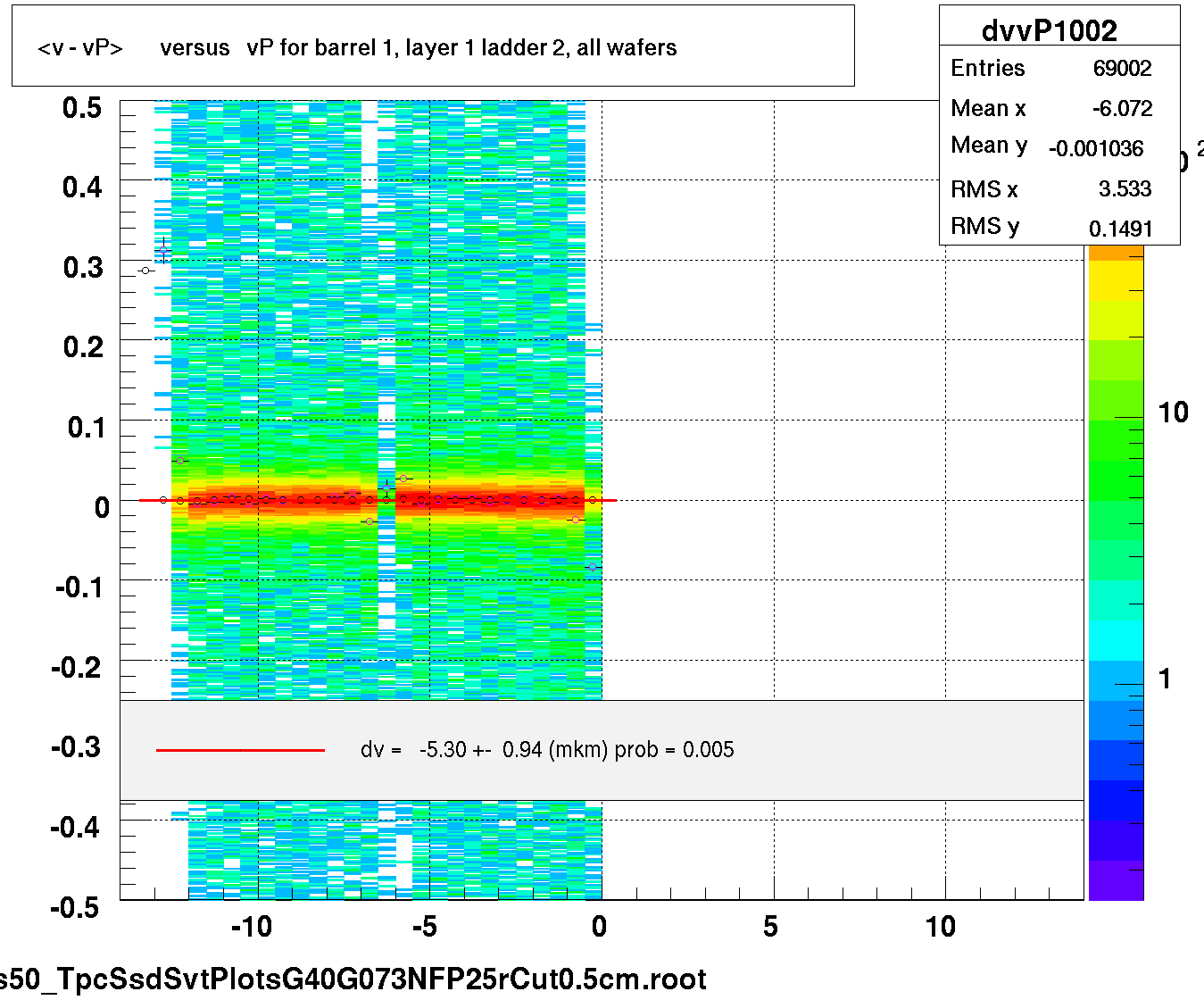Viewport: 1204px width, 1000px height.
Task: Click the red legend line sample
Action: (240, 750)
